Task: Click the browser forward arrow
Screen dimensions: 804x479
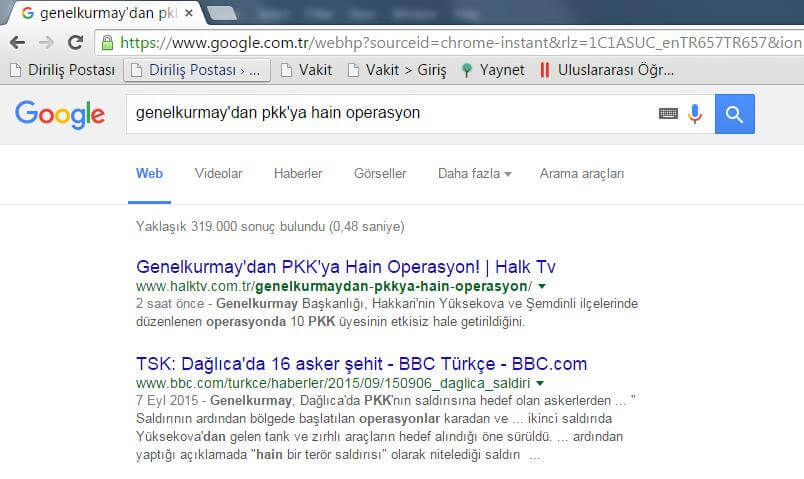Action: (x=46, y=43)
